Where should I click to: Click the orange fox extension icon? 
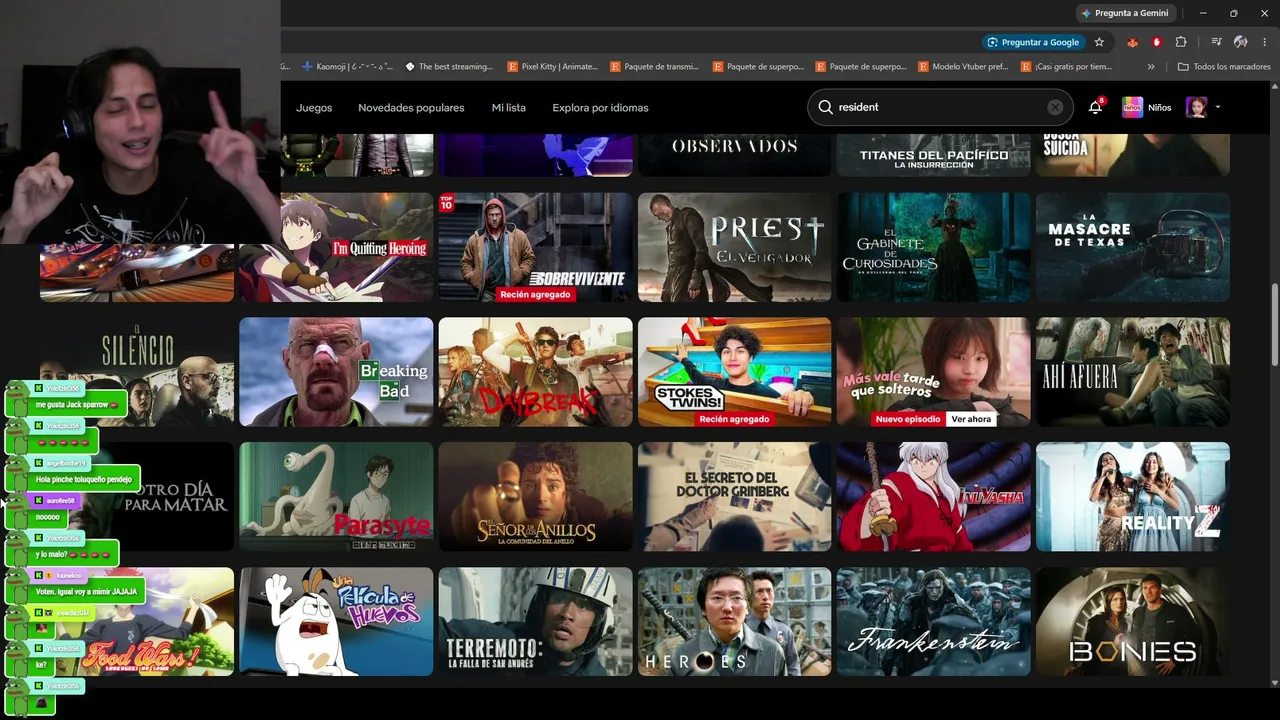1132,42
